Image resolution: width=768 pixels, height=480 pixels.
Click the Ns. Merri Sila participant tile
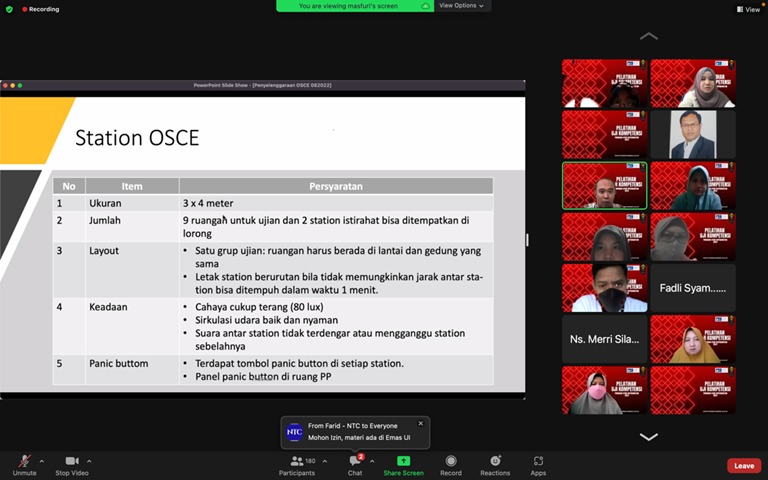point(604,339)
